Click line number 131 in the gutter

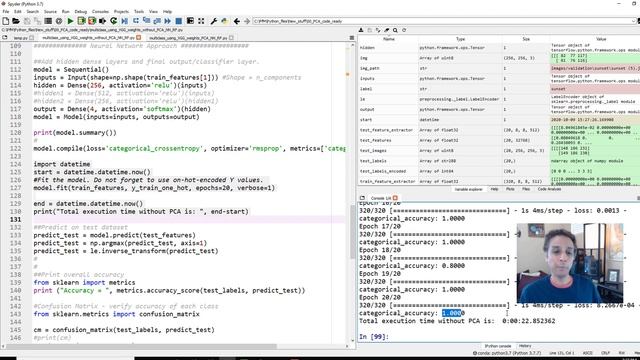pos(16,220)
